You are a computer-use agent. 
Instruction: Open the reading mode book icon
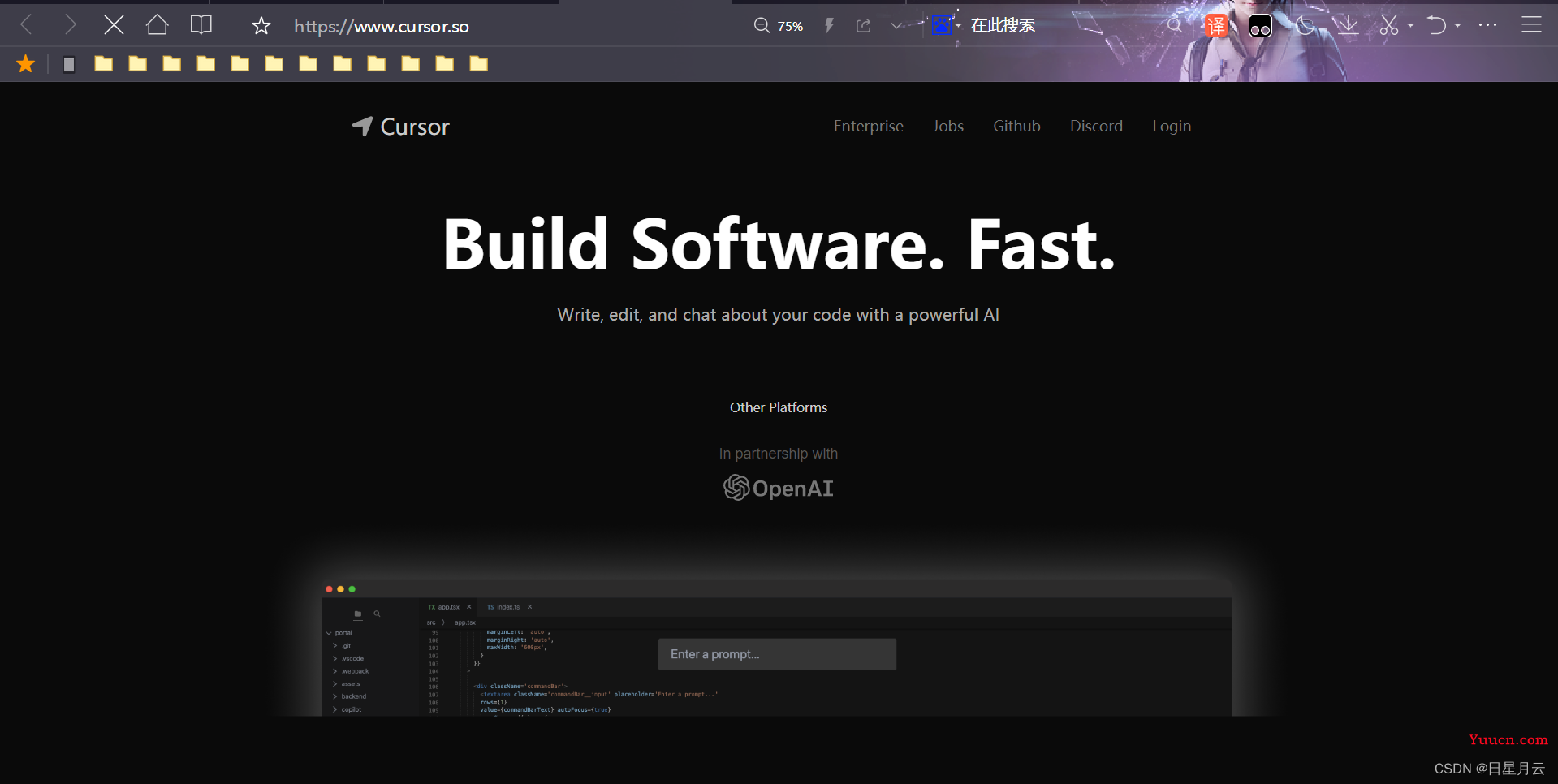coord(201,25)
